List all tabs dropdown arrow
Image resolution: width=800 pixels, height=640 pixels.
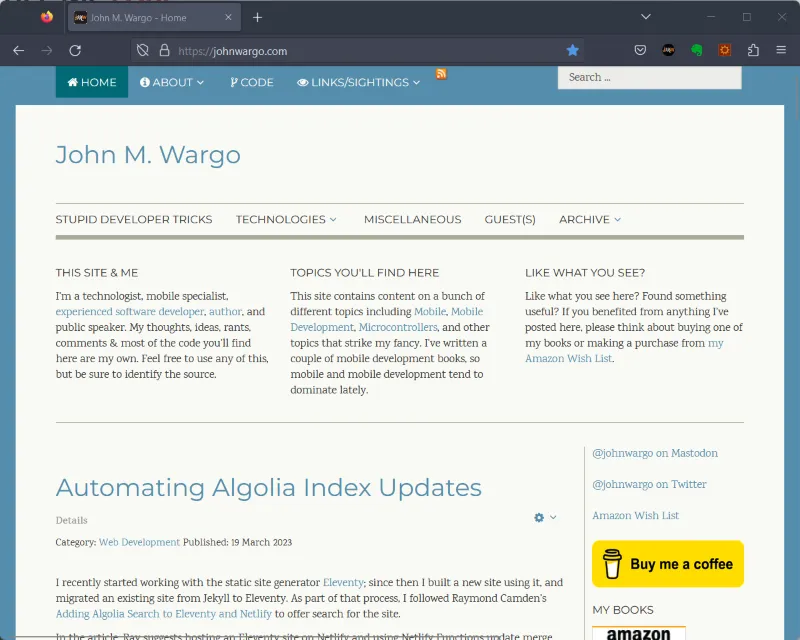click(x=646, y=17)
